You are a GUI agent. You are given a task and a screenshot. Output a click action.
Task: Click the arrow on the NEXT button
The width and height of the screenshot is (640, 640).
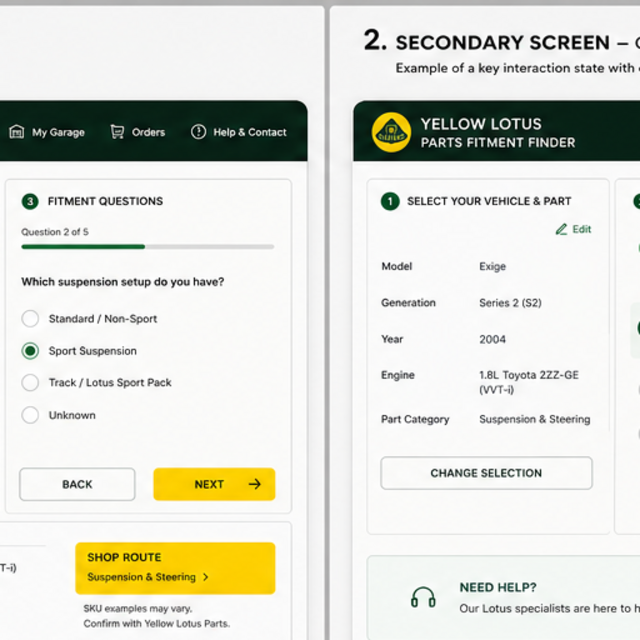255,484
